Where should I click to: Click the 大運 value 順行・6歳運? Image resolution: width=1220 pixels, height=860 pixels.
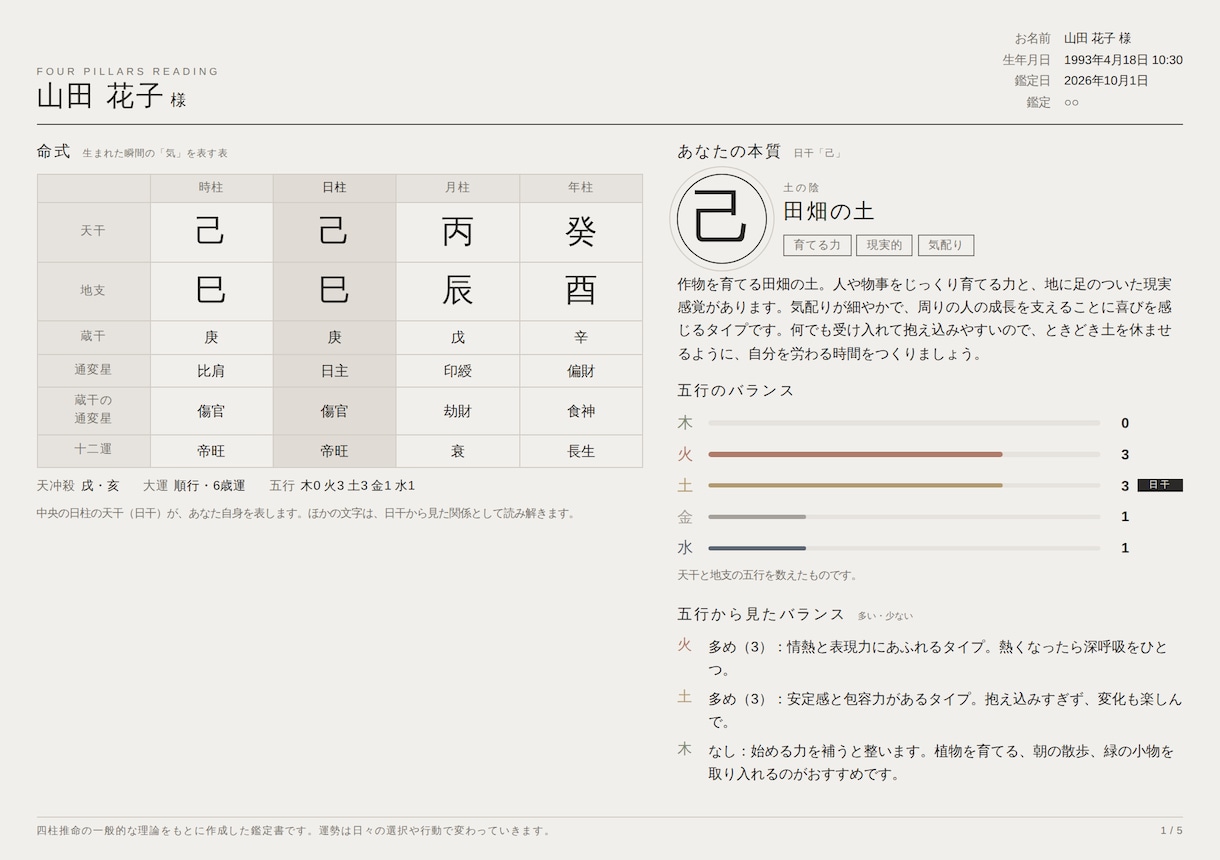click(x=209, y=486)
